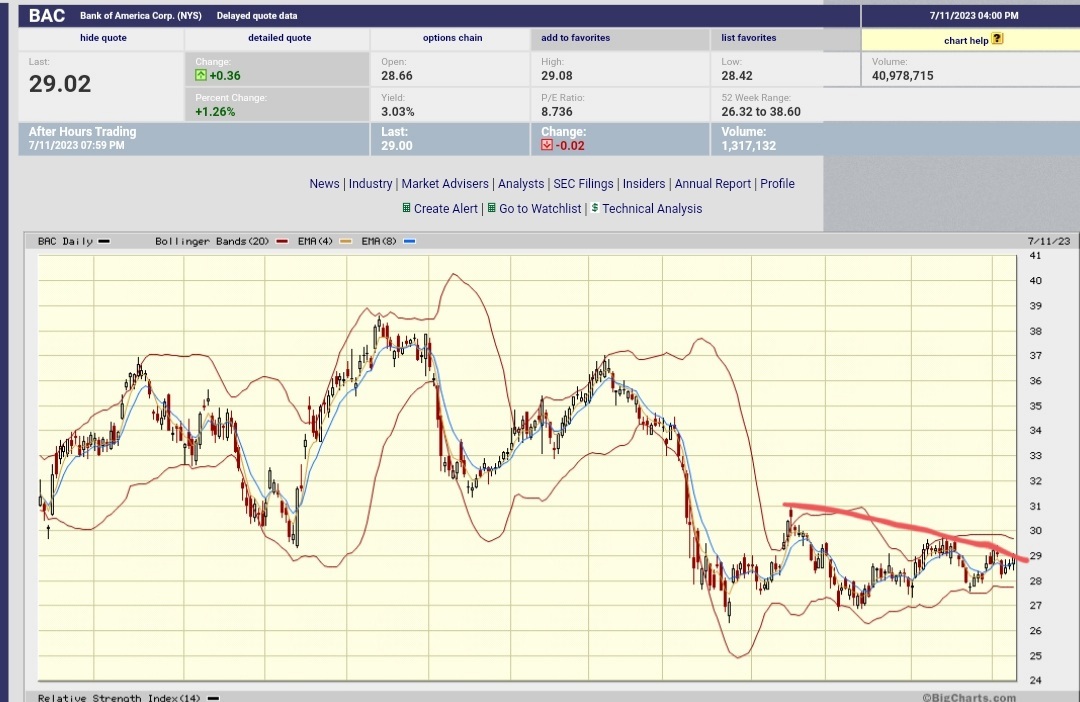Open the options chain tab
1080x702 pixels.
tap(453, 38)
